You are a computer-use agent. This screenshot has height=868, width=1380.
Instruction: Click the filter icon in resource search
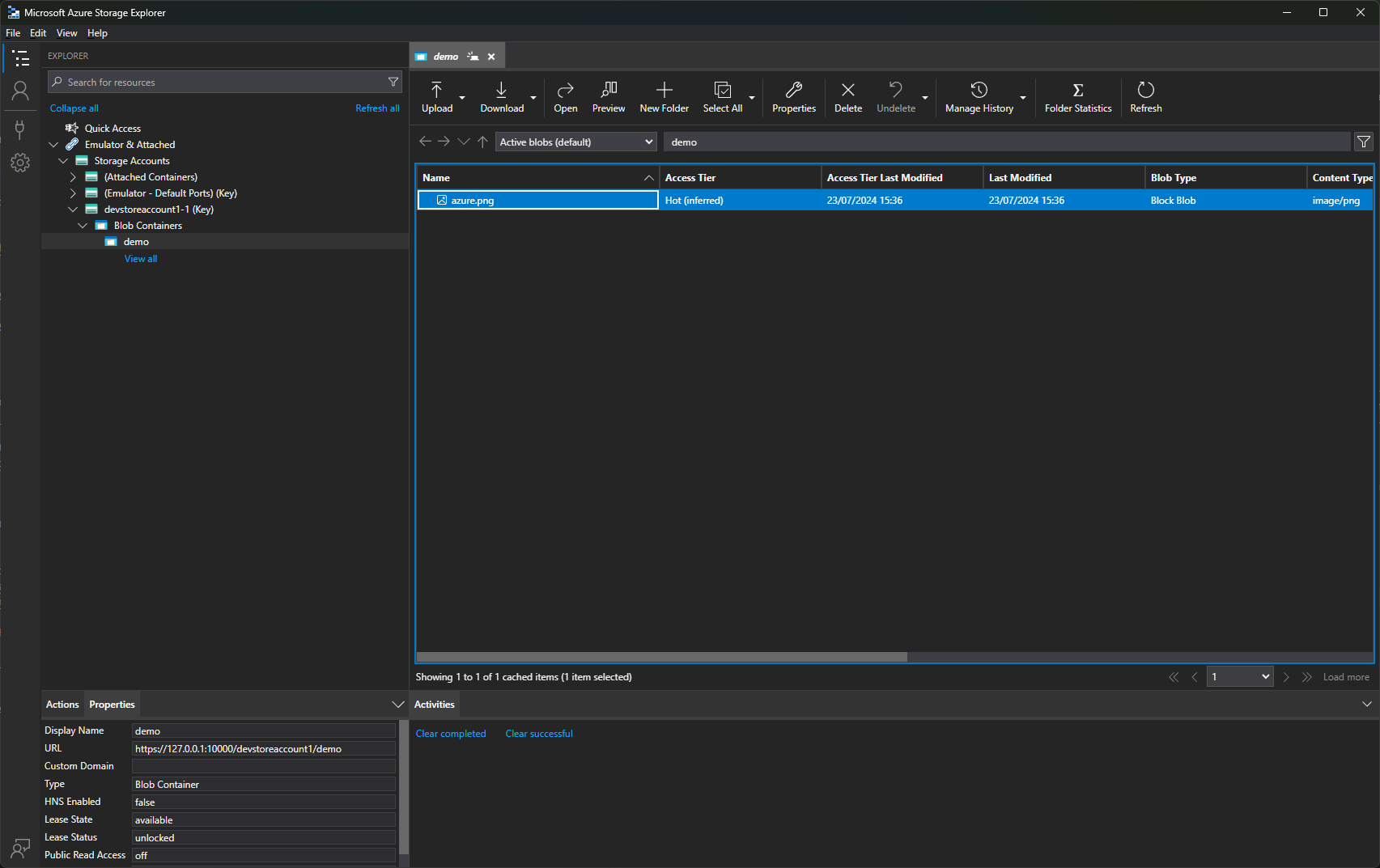click(x=393, y=82)
